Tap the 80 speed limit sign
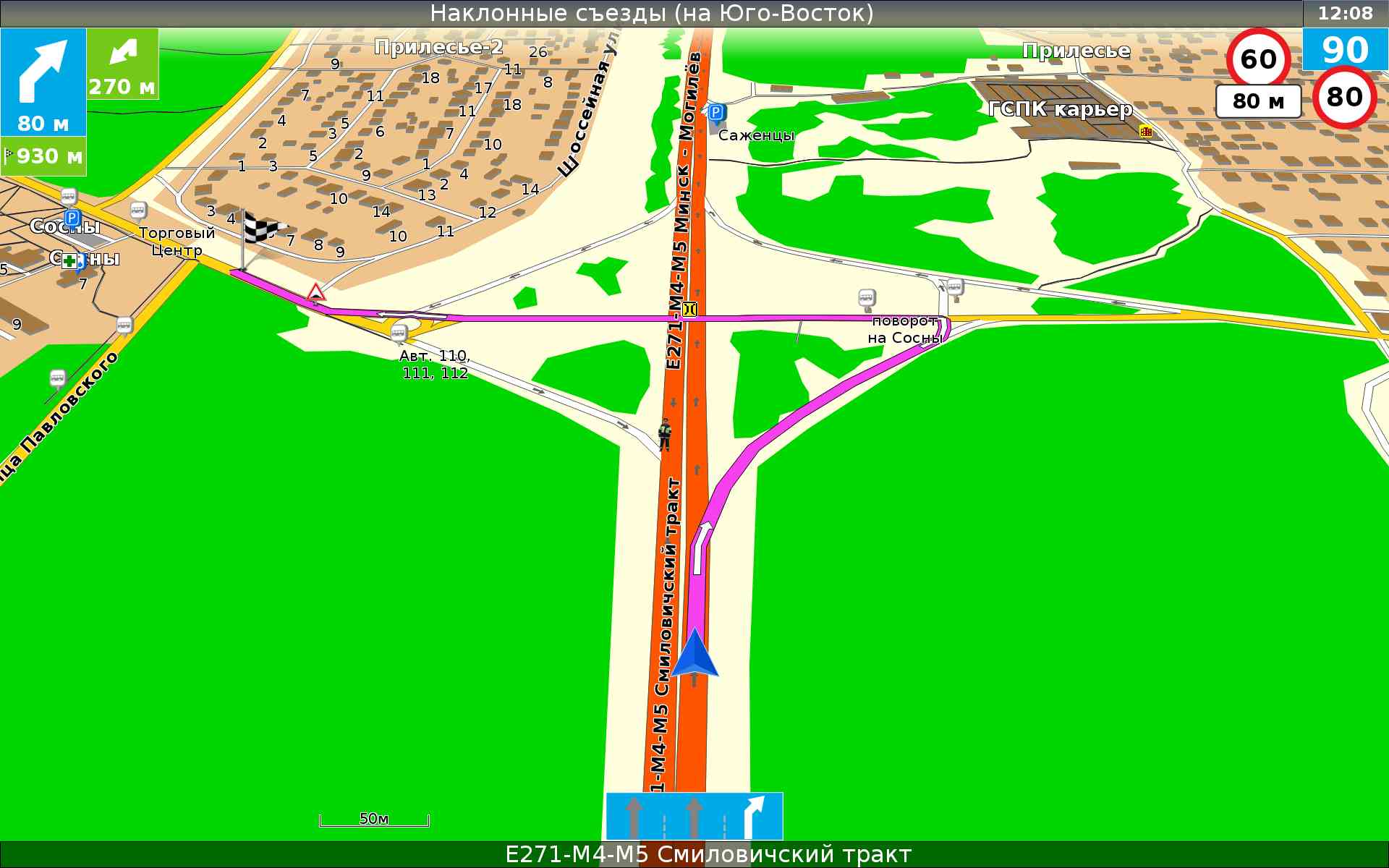Image resolution: width=1389 pixels, height=868 pixels. coord(1344,97)
